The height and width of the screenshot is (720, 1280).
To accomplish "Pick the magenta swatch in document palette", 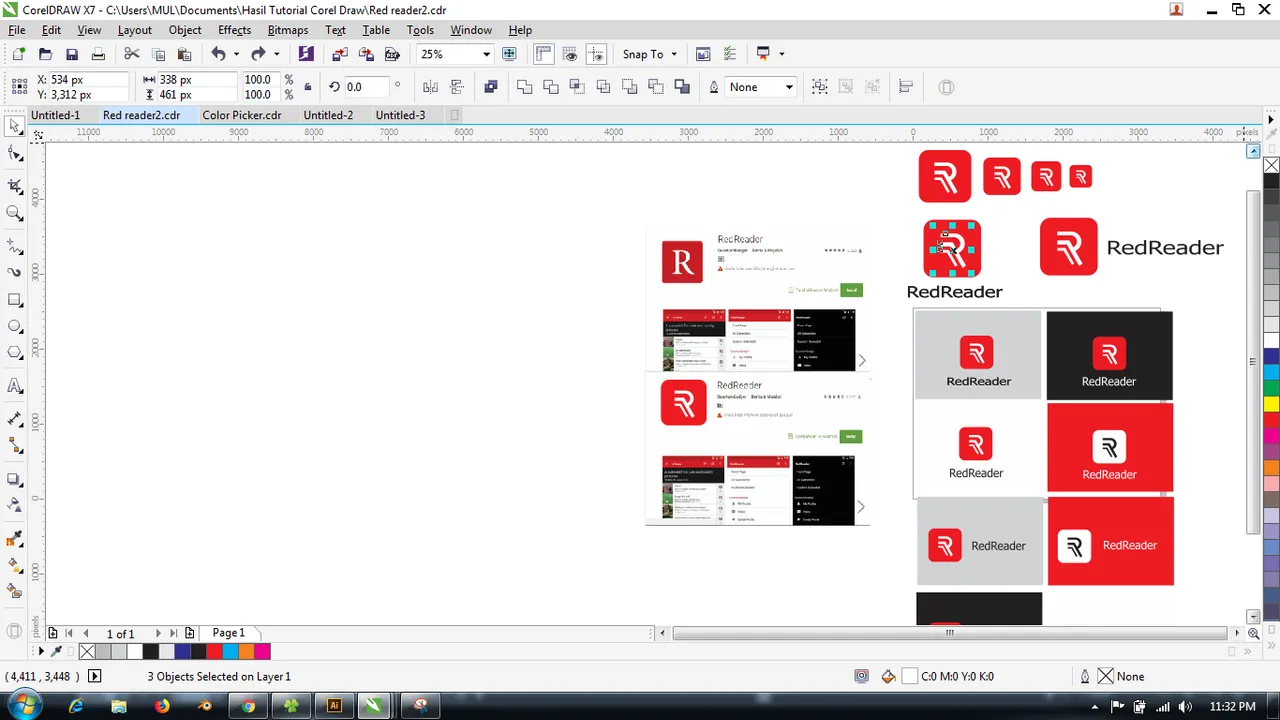I will (x=262, y=652).
